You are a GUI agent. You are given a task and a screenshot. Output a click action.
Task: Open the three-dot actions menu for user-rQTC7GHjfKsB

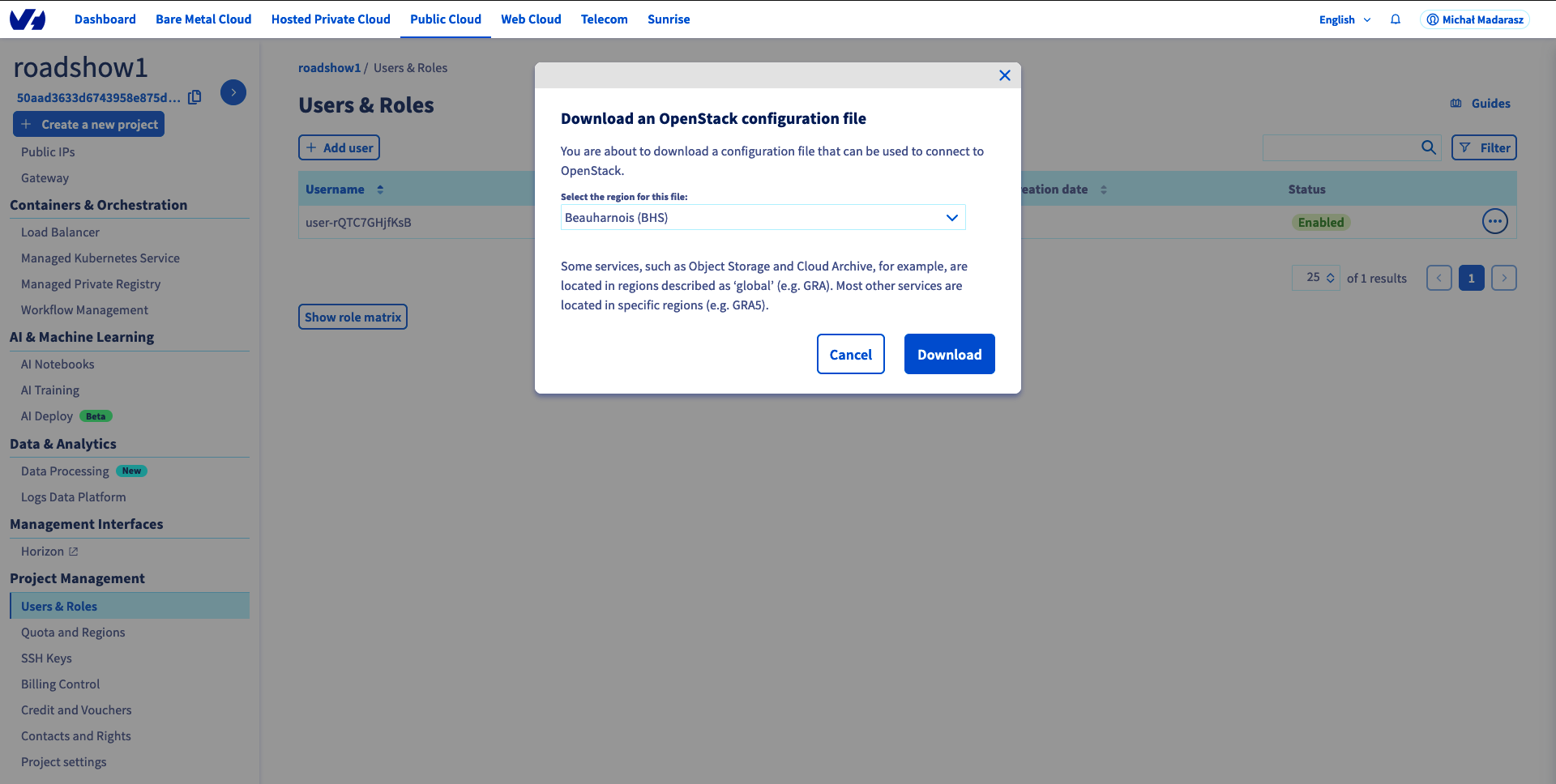(1495, 221)
